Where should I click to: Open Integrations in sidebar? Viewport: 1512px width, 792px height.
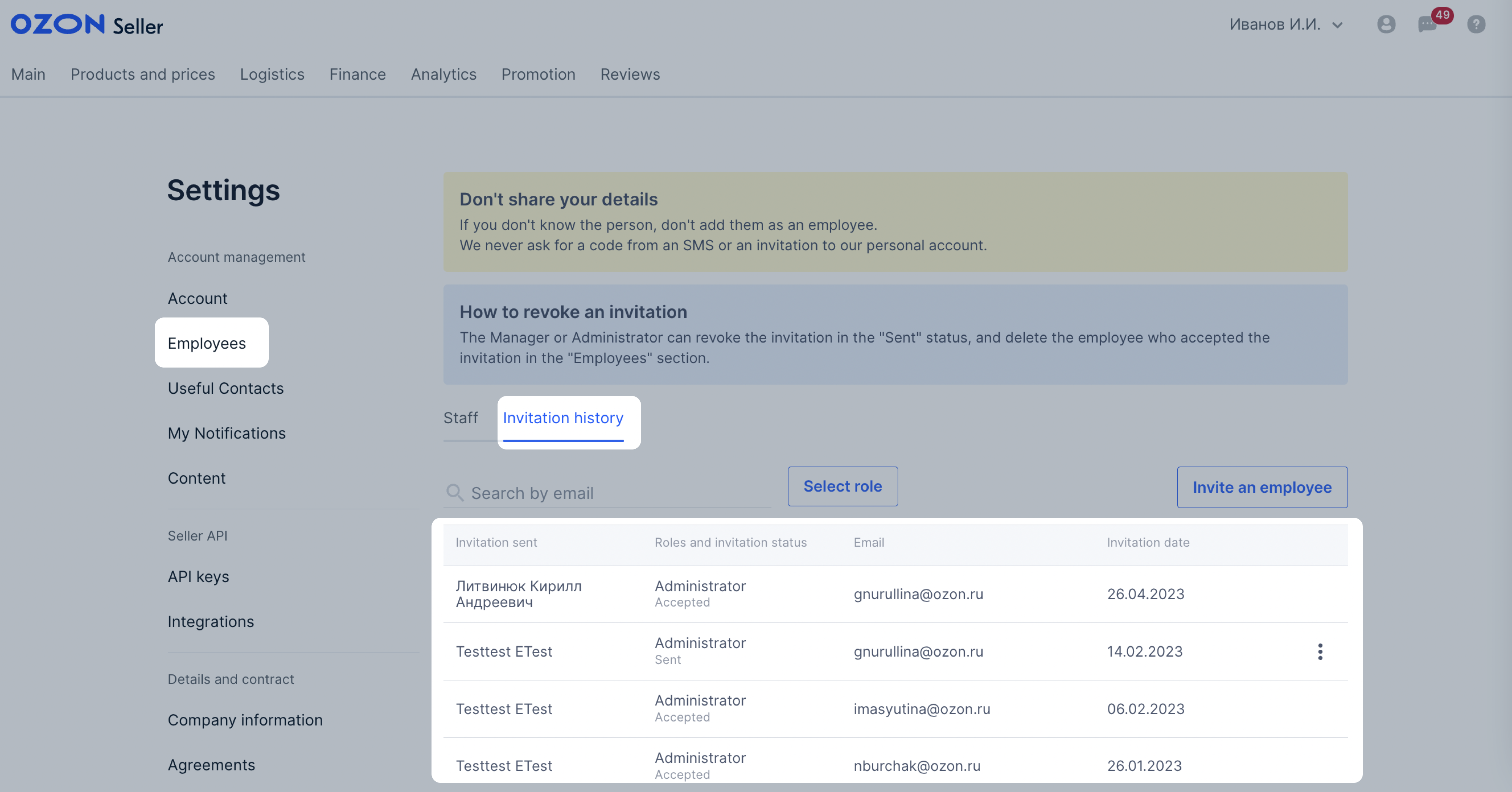211,621
